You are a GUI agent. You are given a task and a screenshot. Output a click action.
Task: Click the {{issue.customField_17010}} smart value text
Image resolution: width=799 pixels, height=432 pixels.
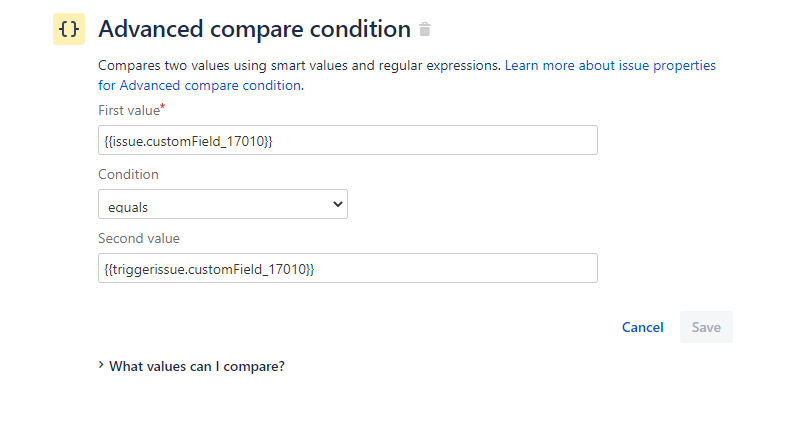(x=188, y=141)
